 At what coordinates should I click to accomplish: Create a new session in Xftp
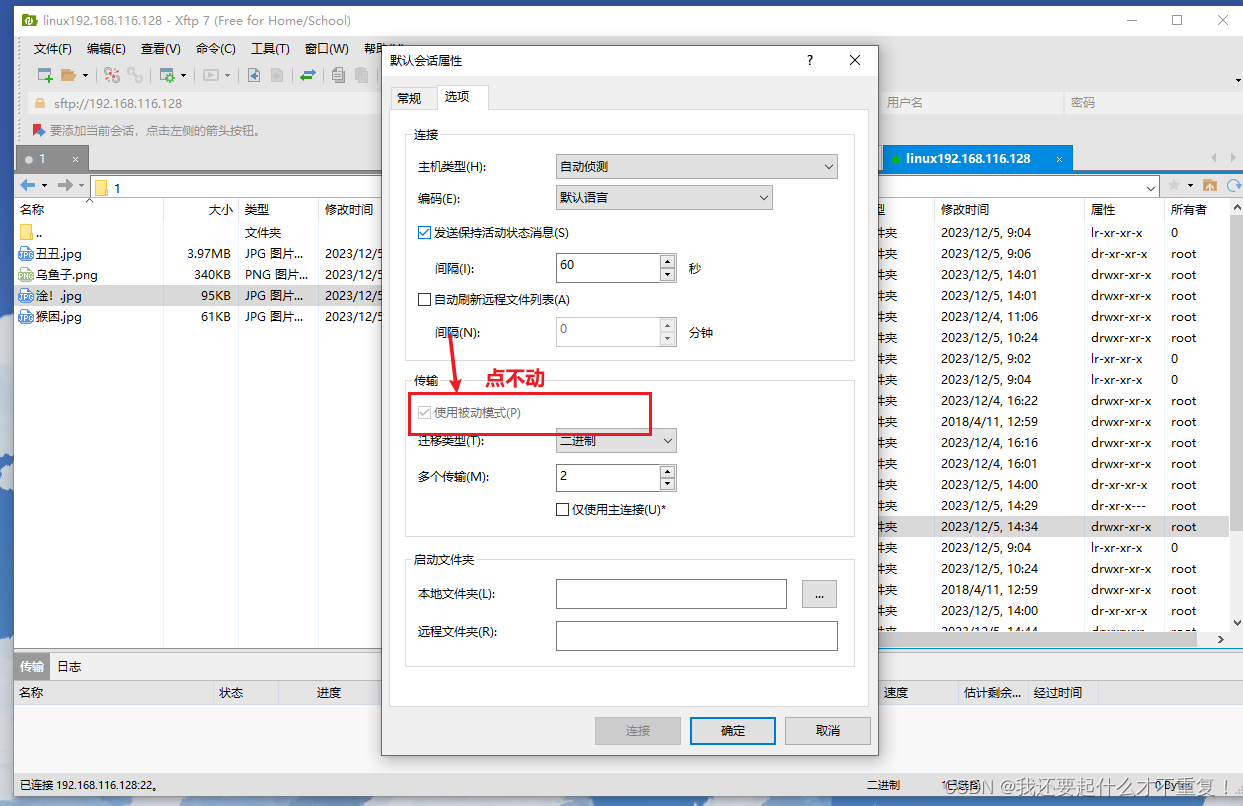(x=43, y=74)
